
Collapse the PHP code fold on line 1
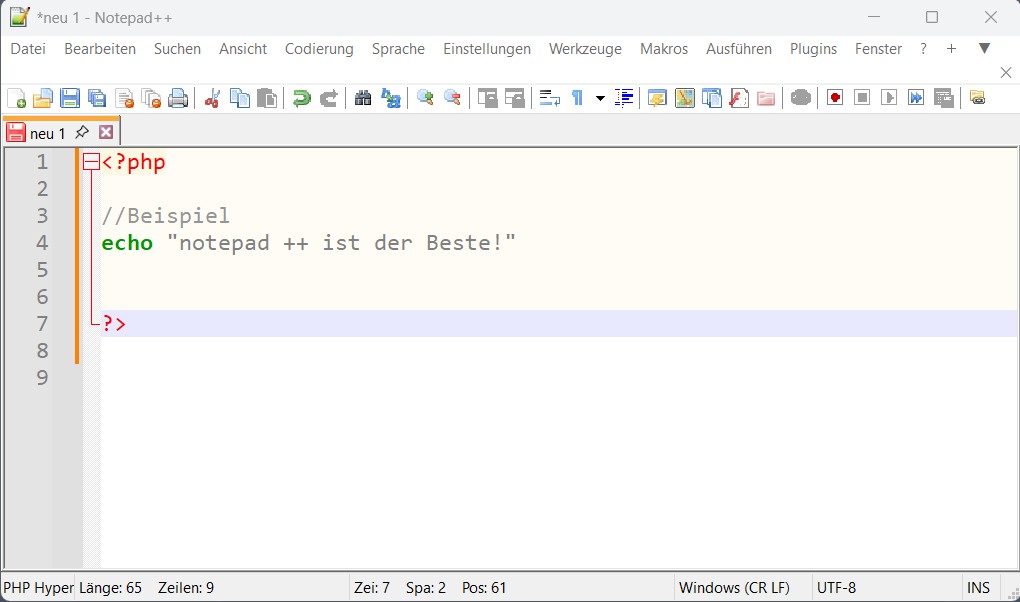(91, 162)
